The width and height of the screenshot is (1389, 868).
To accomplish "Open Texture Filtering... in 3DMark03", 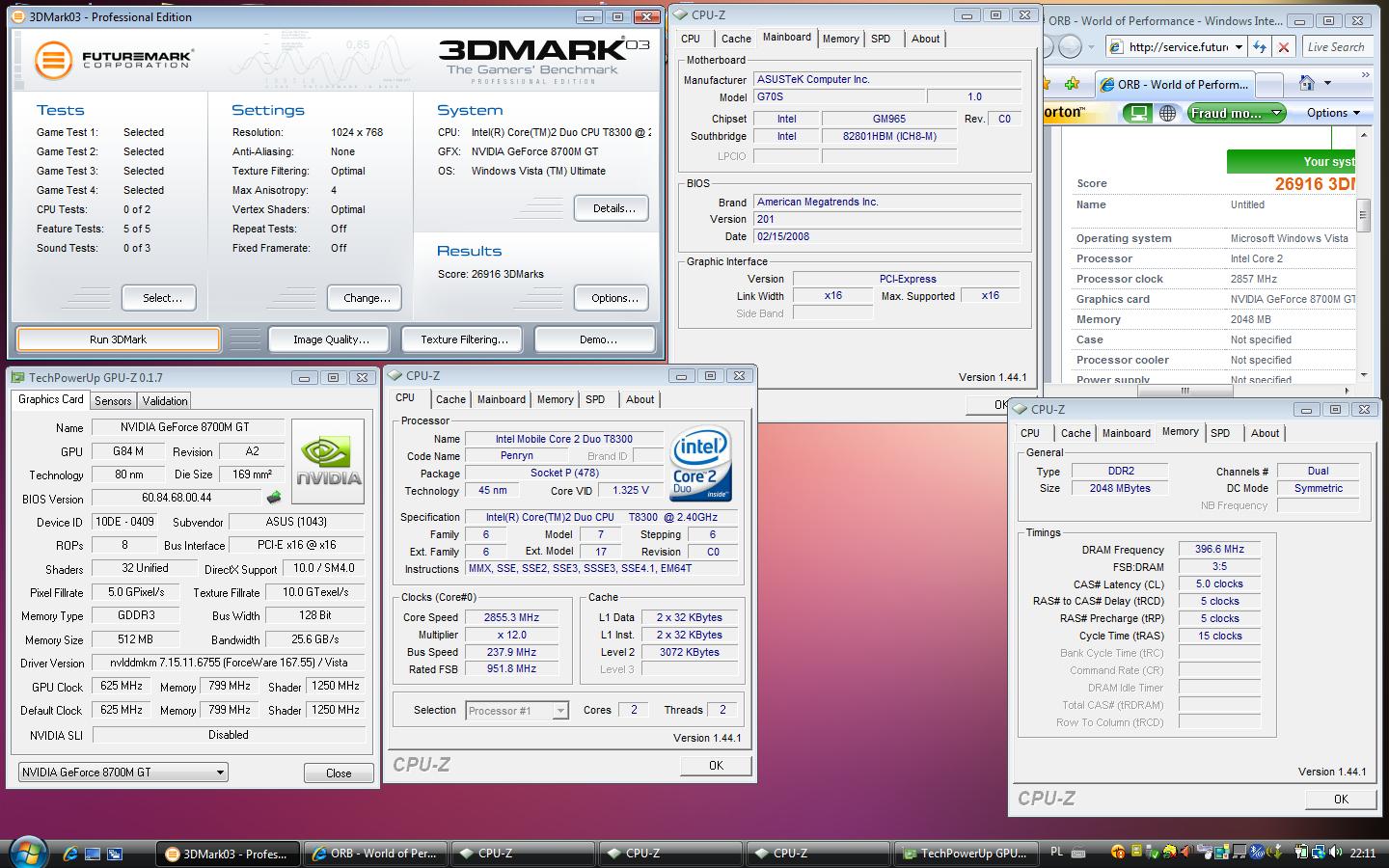I will (464, 339).
